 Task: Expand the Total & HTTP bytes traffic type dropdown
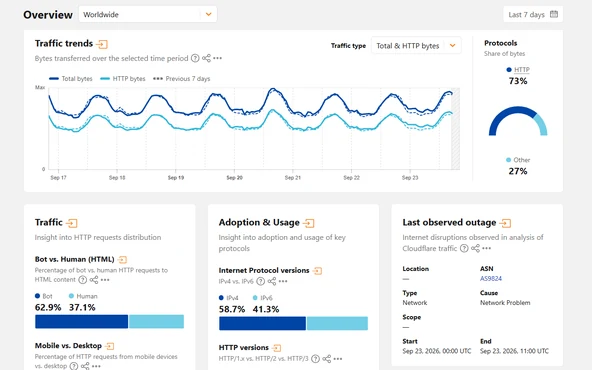pyautogui.click(x=416, y=46)
